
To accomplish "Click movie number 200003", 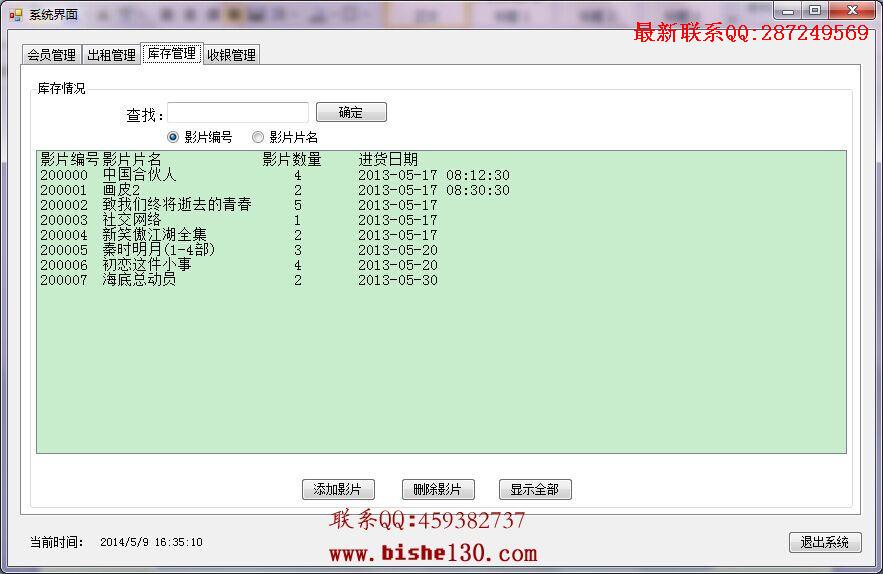I will 64,220.
